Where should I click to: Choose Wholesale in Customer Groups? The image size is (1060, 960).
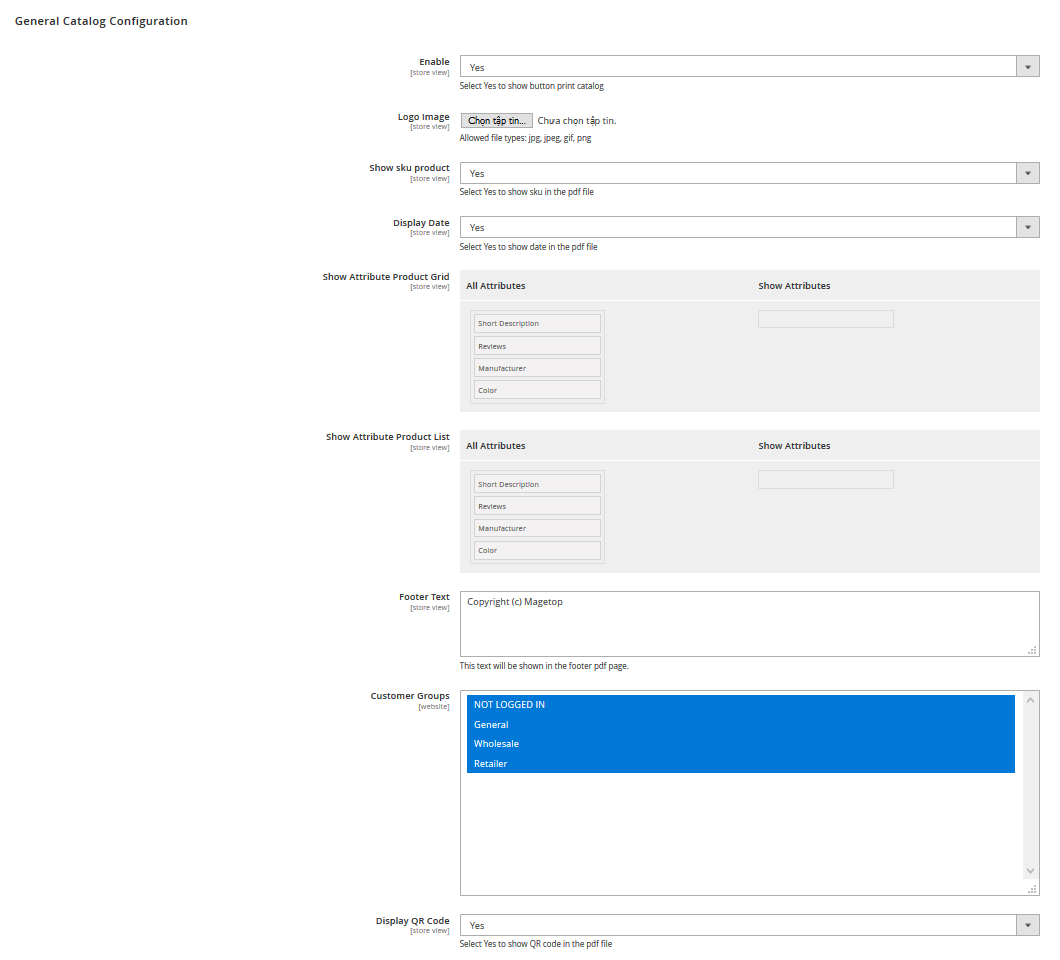click(x=740, y=744)
